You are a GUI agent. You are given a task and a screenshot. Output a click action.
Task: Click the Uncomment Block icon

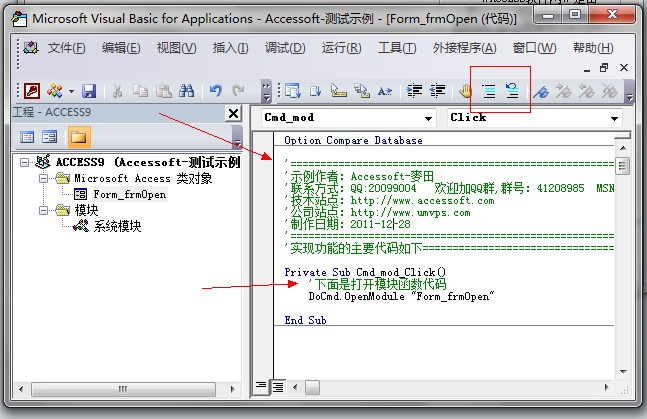(x=512, y=91)
